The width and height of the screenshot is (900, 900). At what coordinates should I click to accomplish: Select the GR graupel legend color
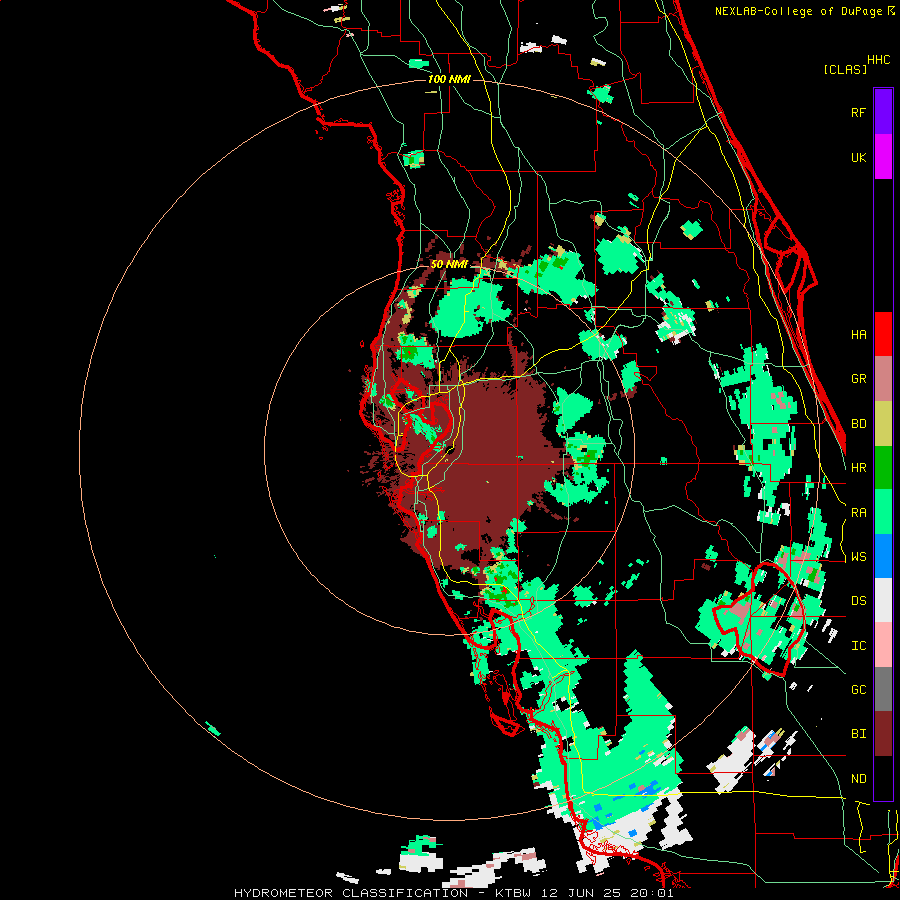pyautogui.click(x=883, y=379)
